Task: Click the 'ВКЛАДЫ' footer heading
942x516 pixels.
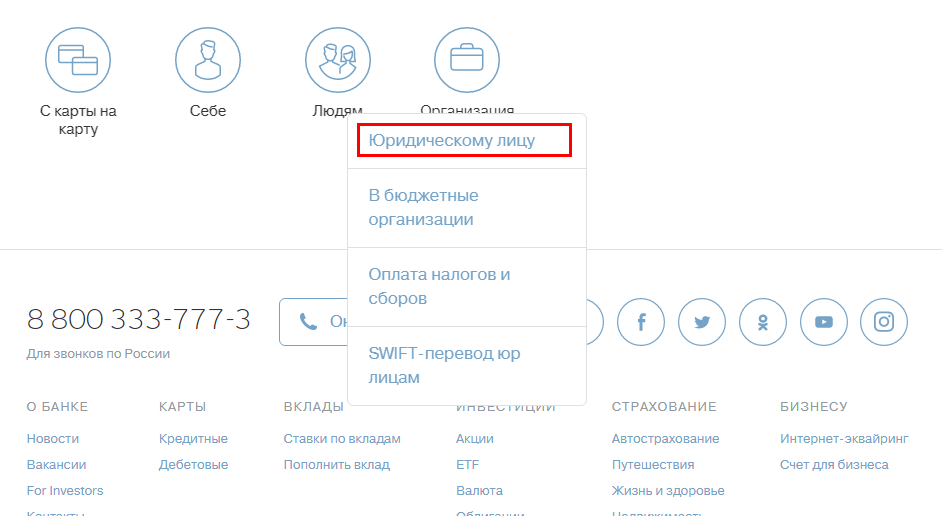Action: (x=314, y=407)
